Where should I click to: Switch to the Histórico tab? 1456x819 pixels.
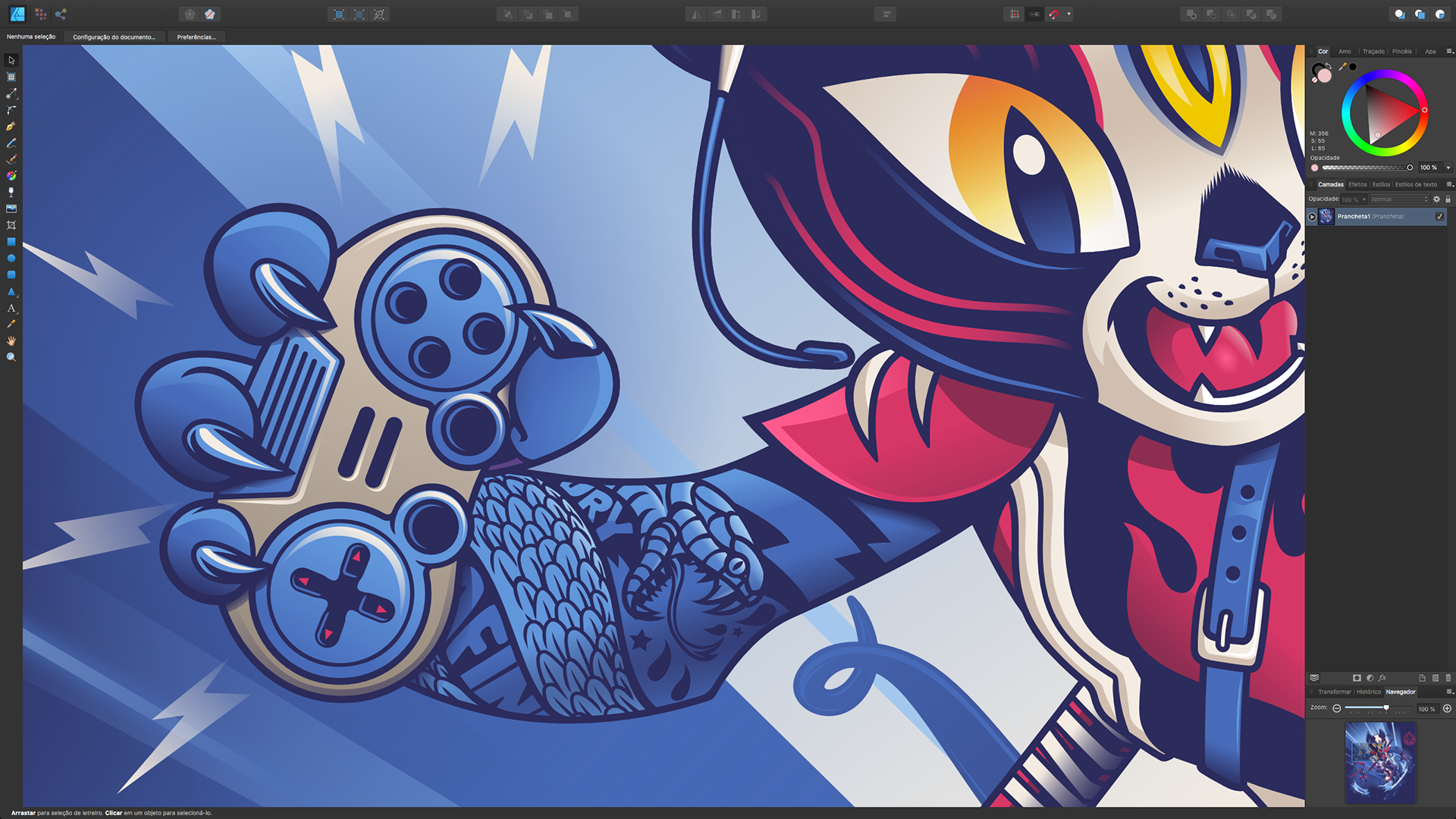click(1368, 692)
